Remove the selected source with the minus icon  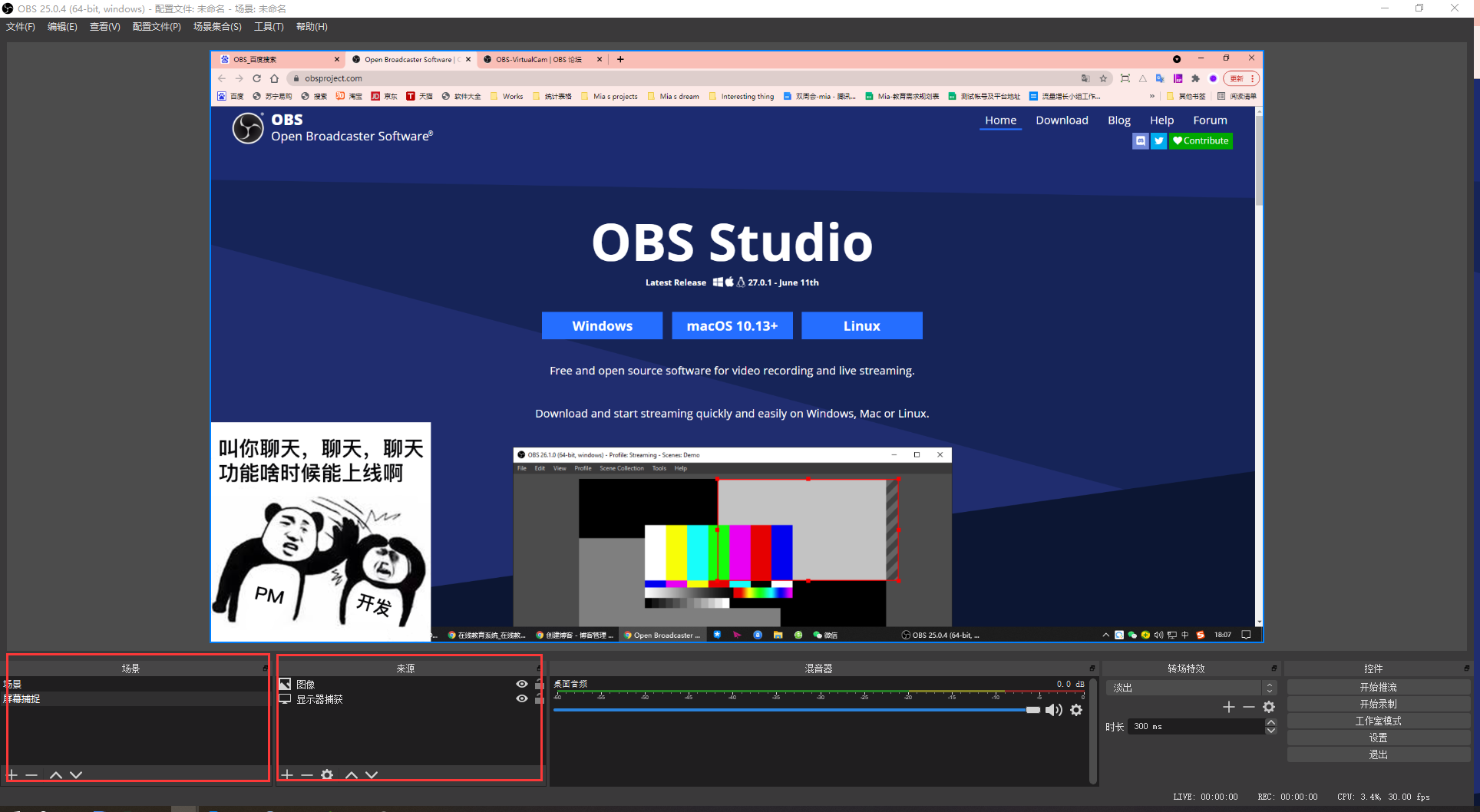(307, 775)
